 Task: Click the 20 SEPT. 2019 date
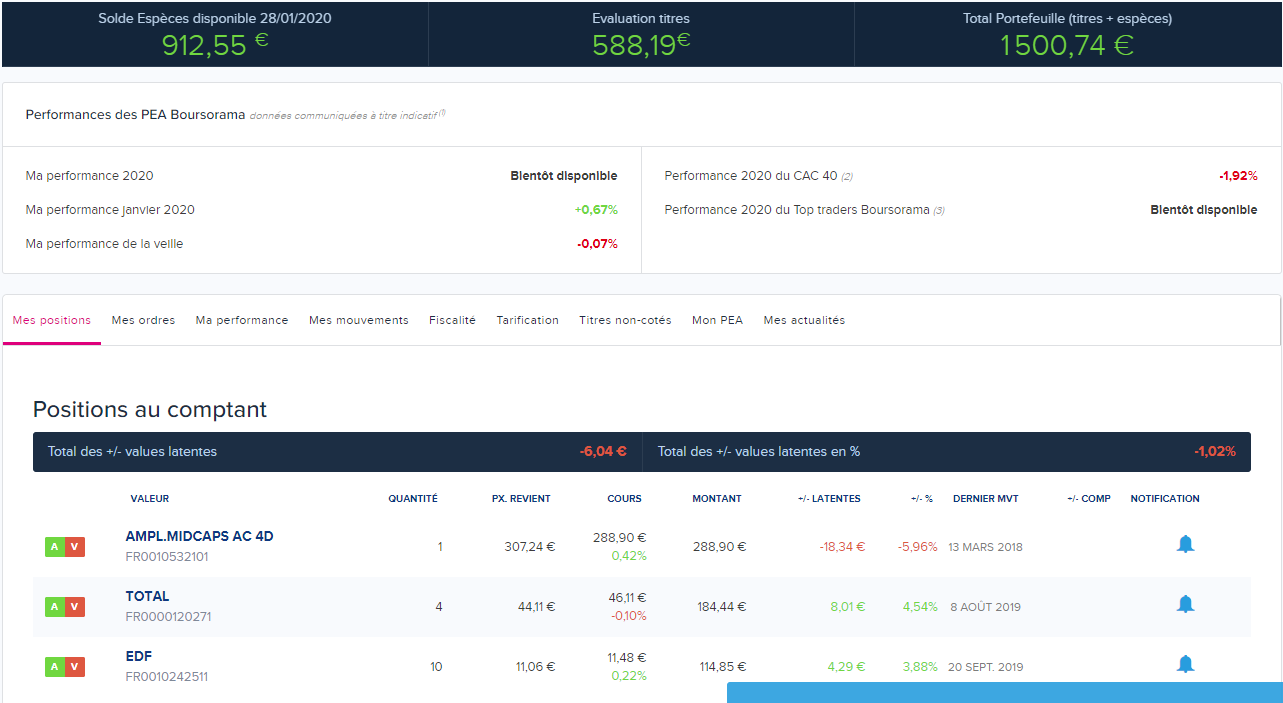point(985,667)
